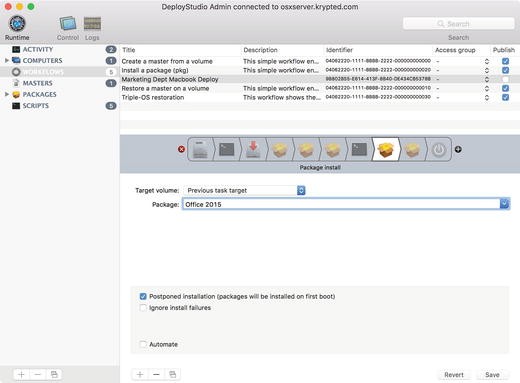Click the Publish column header
The height and width of the screenshot is (383, 520).
(x=505, y=50)
